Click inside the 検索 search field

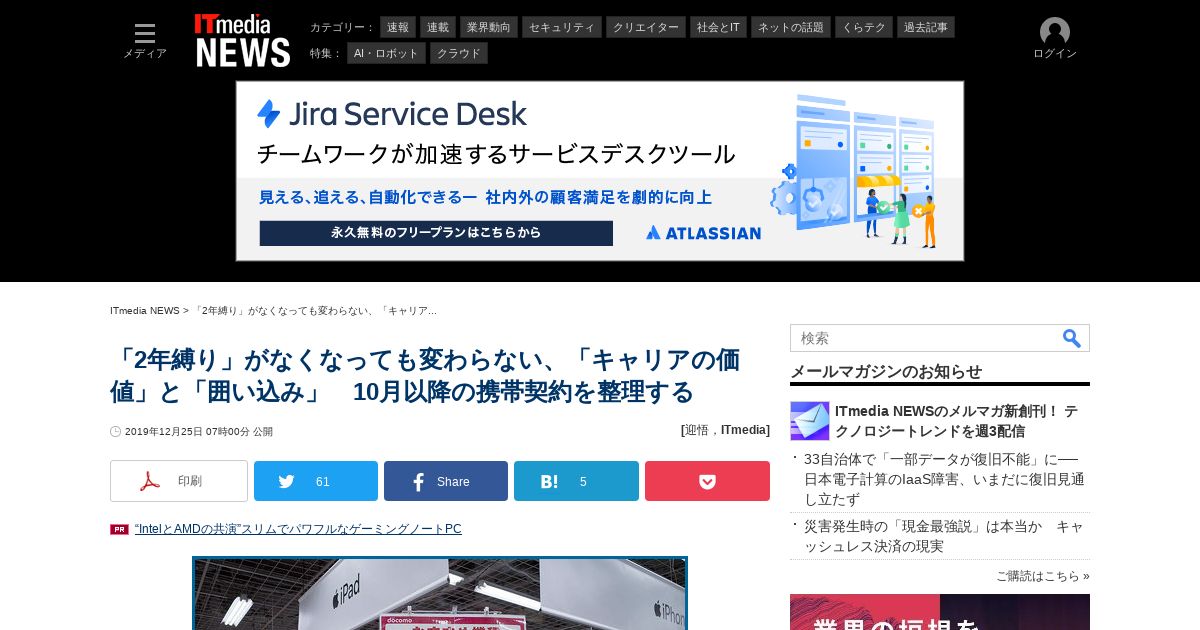click(925, 338)
